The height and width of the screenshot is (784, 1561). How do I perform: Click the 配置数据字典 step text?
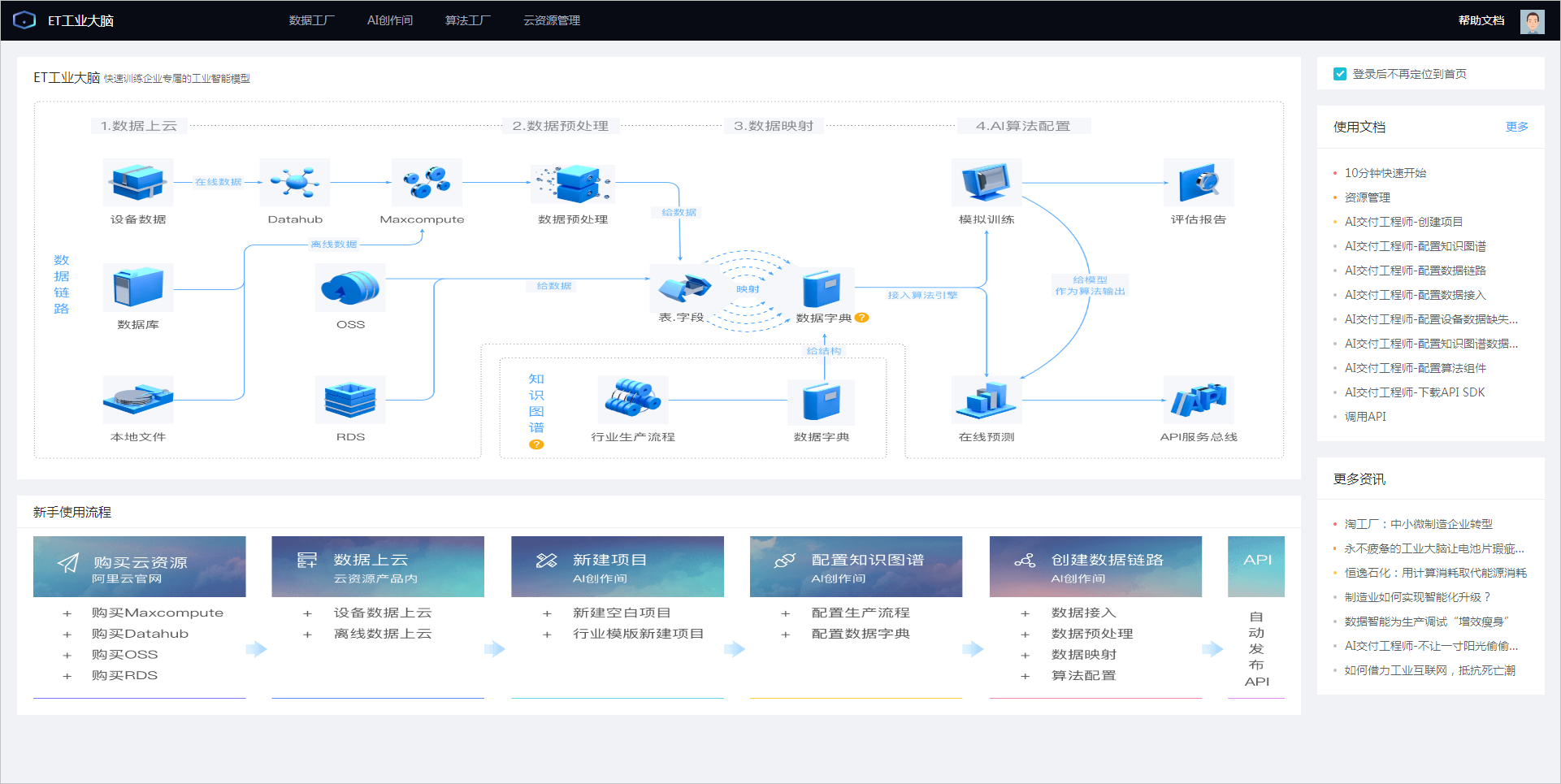pos(861,634)
